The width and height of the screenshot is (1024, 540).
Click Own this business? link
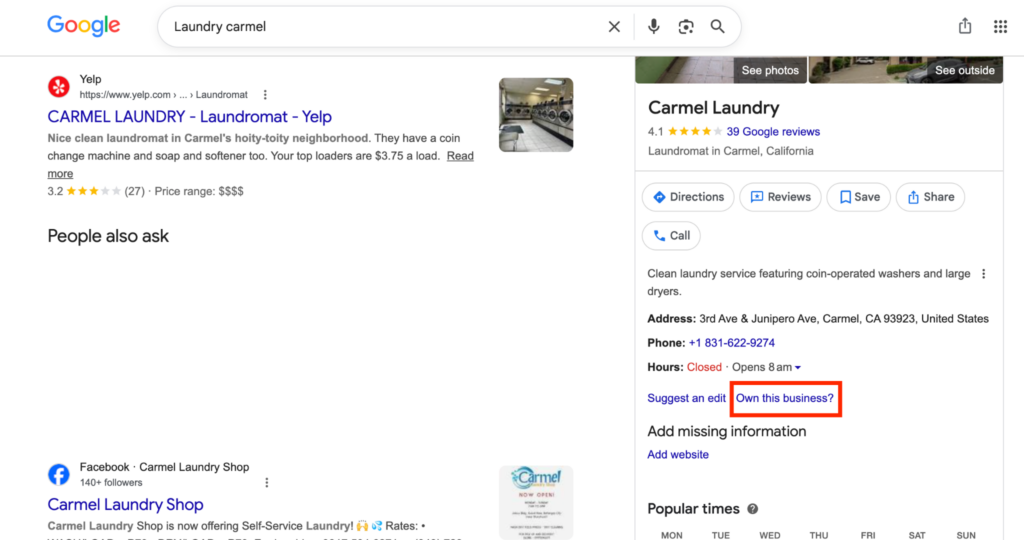tap(785, 398)
